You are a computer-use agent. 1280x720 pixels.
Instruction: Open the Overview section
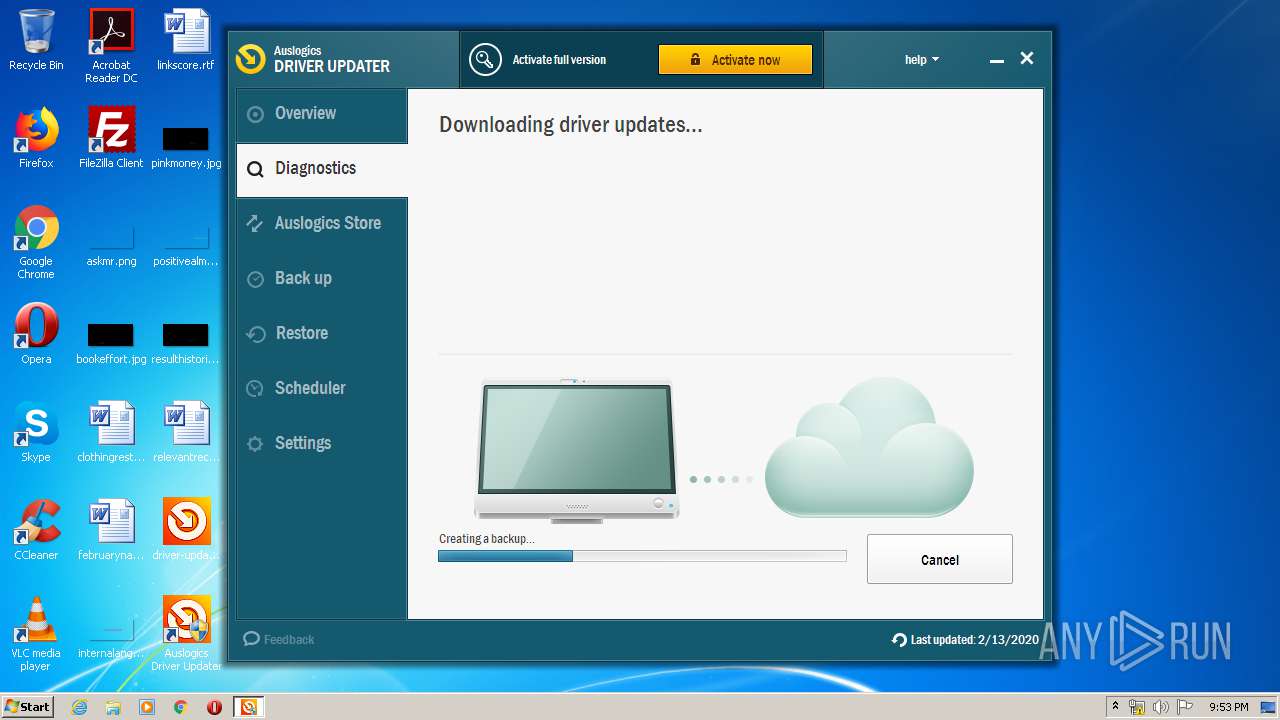(321, 114)
